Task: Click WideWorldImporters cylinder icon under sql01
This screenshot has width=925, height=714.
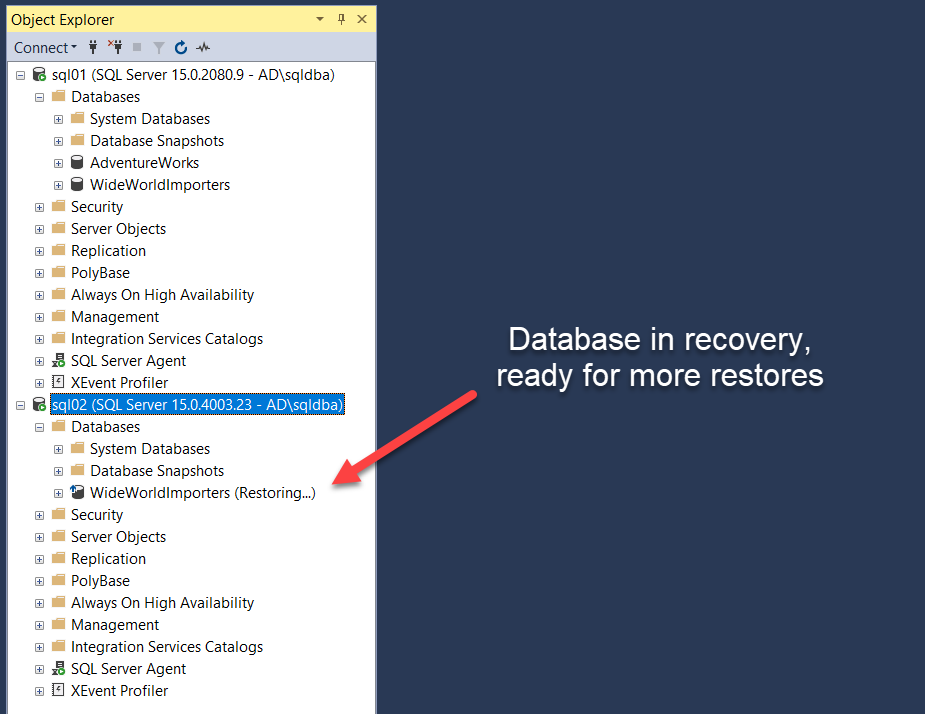Action: pyautogui.click(x=77, y=184)
